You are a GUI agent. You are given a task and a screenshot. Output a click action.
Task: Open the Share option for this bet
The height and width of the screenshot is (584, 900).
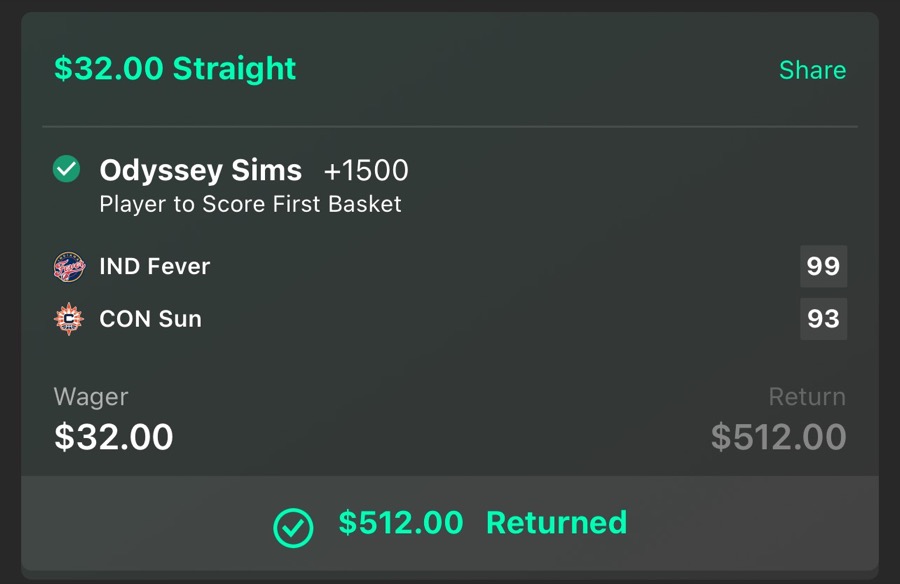click(812, 69)
